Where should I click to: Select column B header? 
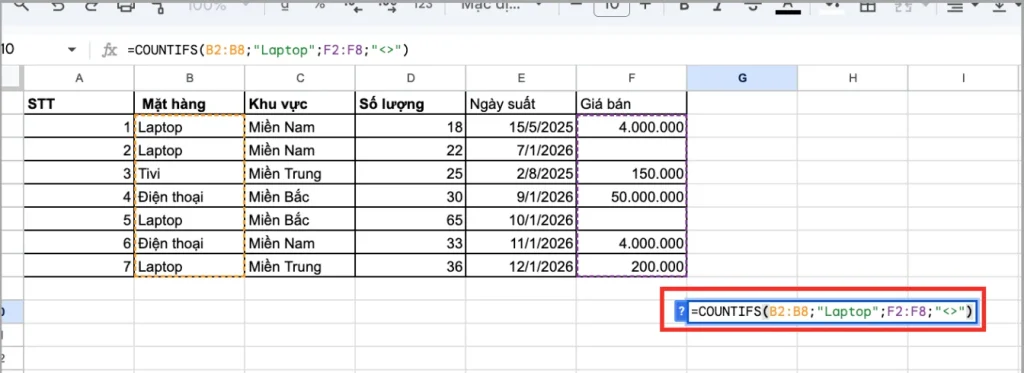pos(189,78)
